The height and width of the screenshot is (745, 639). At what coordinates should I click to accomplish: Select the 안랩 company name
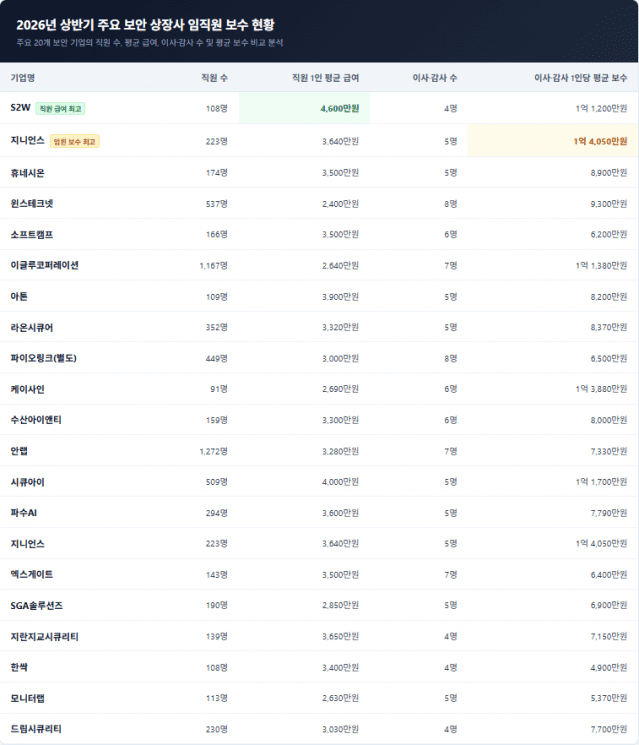coord(19,451)
